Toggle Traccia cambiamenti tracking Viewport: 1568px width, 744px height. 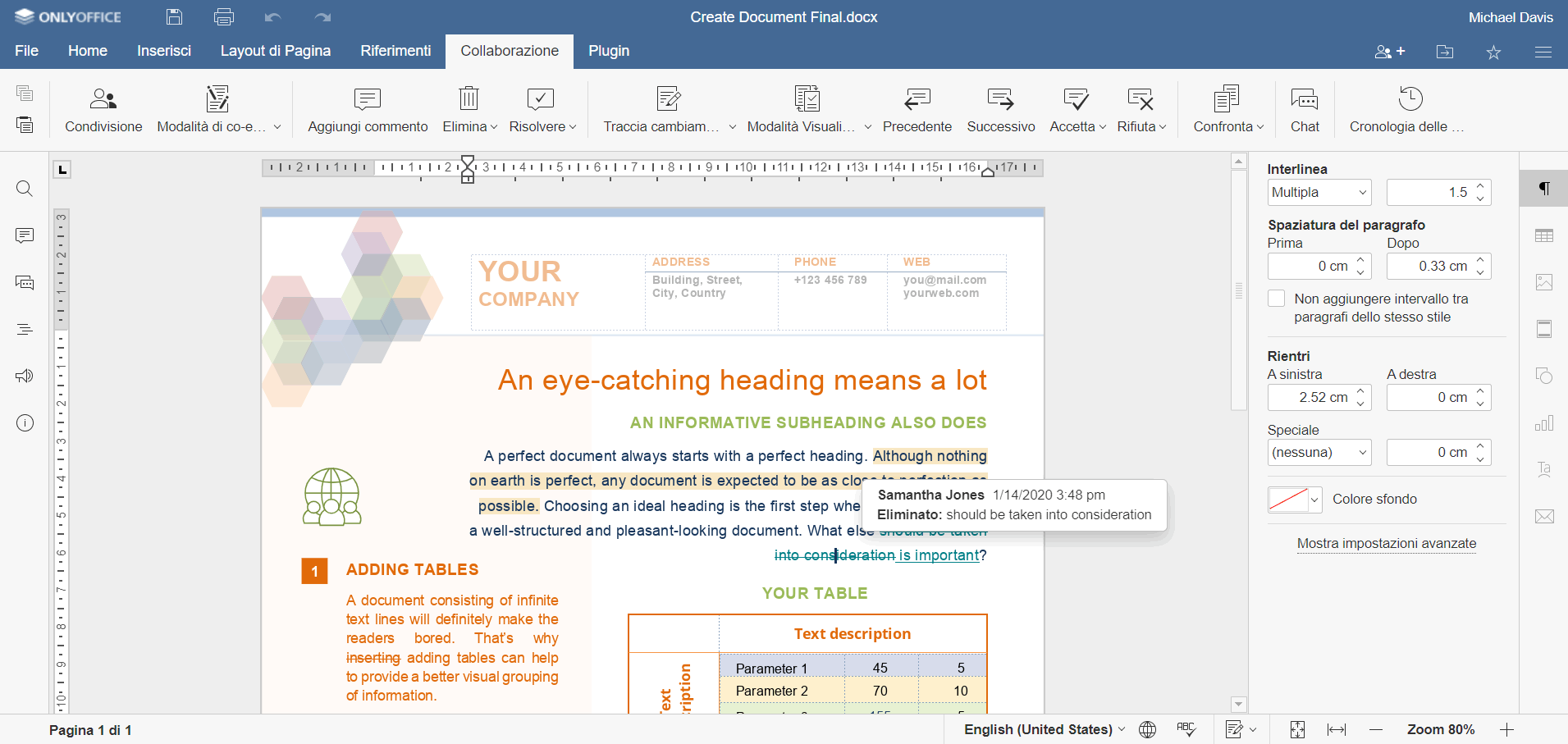[661, 110]
